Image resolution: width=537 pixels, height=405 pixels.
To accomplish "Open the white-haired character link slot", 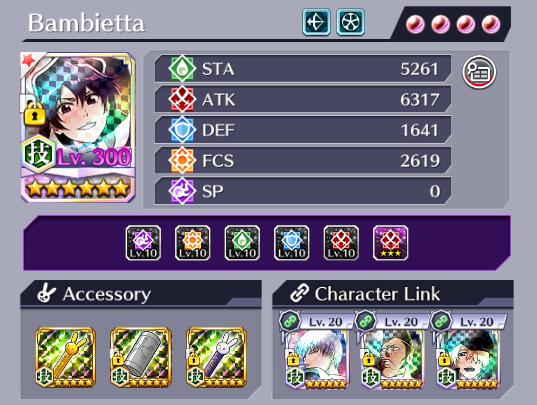I will pos(315,350).
